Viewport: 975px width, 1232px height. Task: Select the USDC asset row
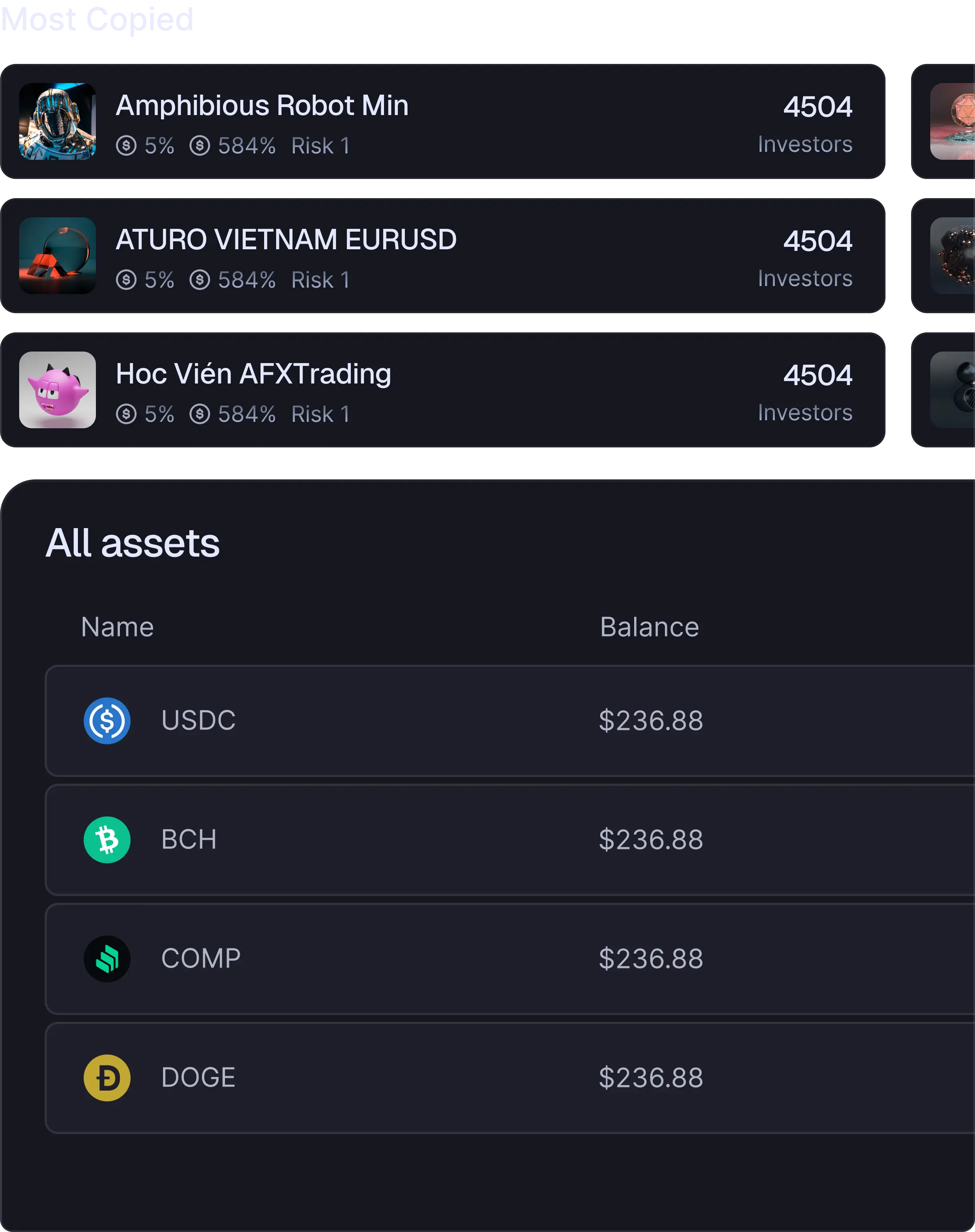510,721
